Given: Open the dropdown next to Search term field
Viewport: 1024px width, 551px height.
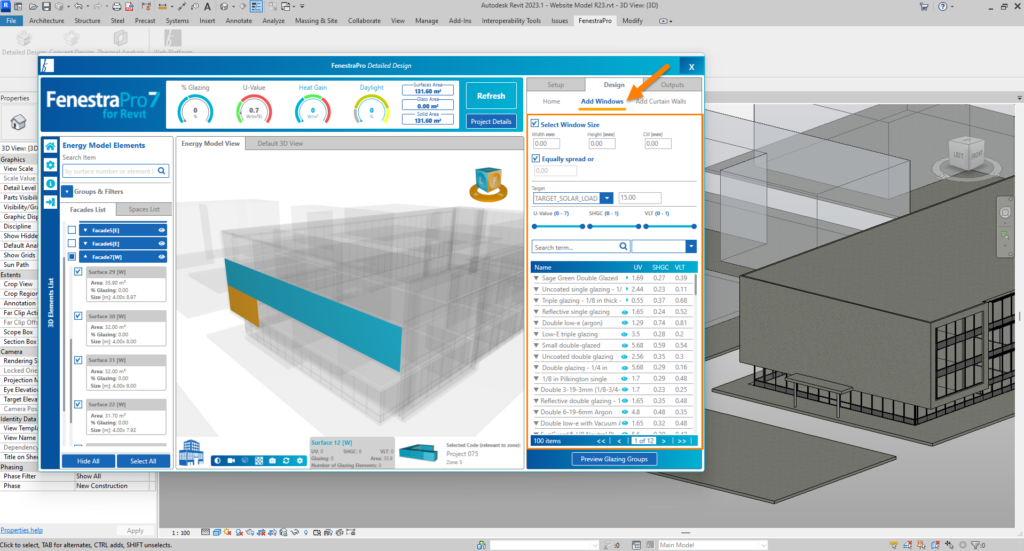Looking at the screenshot, I should click(691, 247).
